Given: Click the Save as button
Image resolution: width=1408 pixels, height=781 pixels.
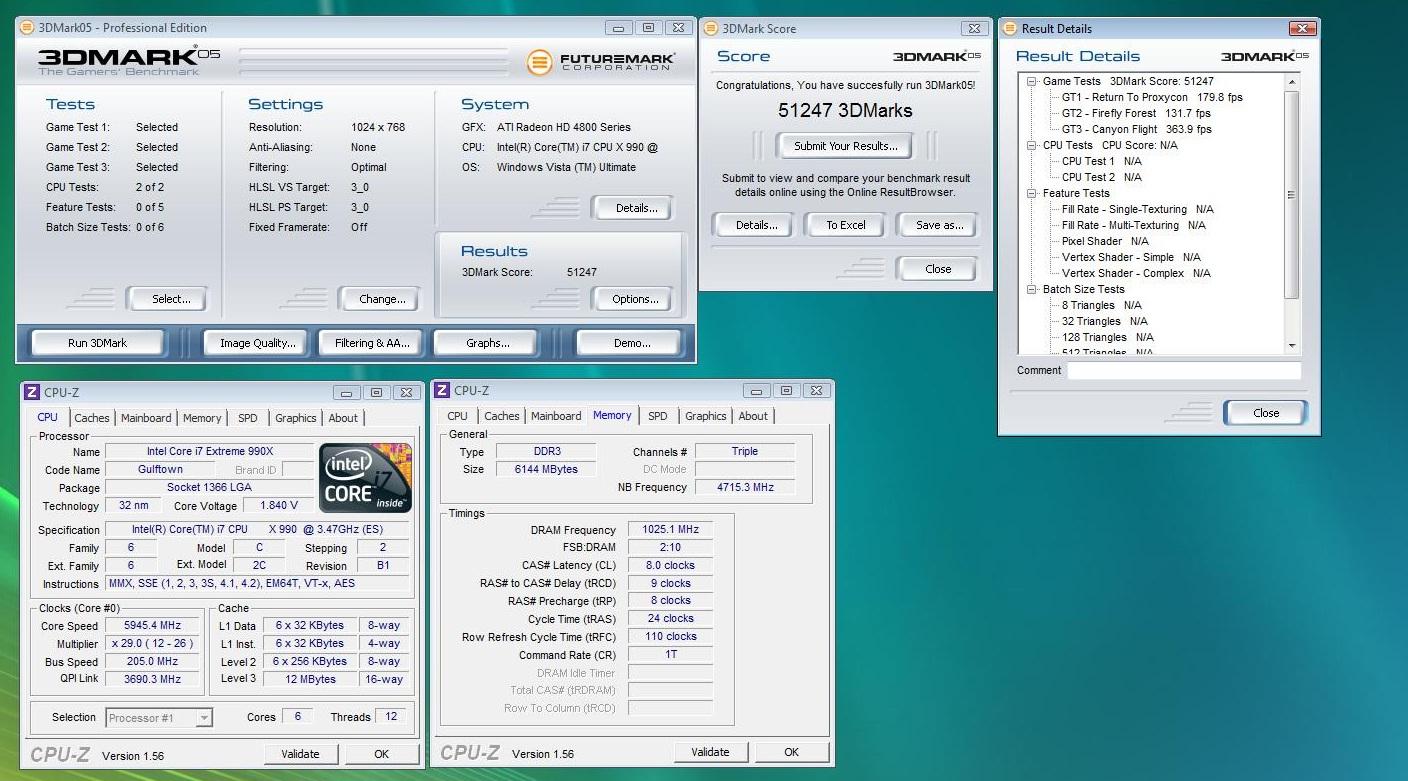Looking at the screenshot, I should [939, 225].
